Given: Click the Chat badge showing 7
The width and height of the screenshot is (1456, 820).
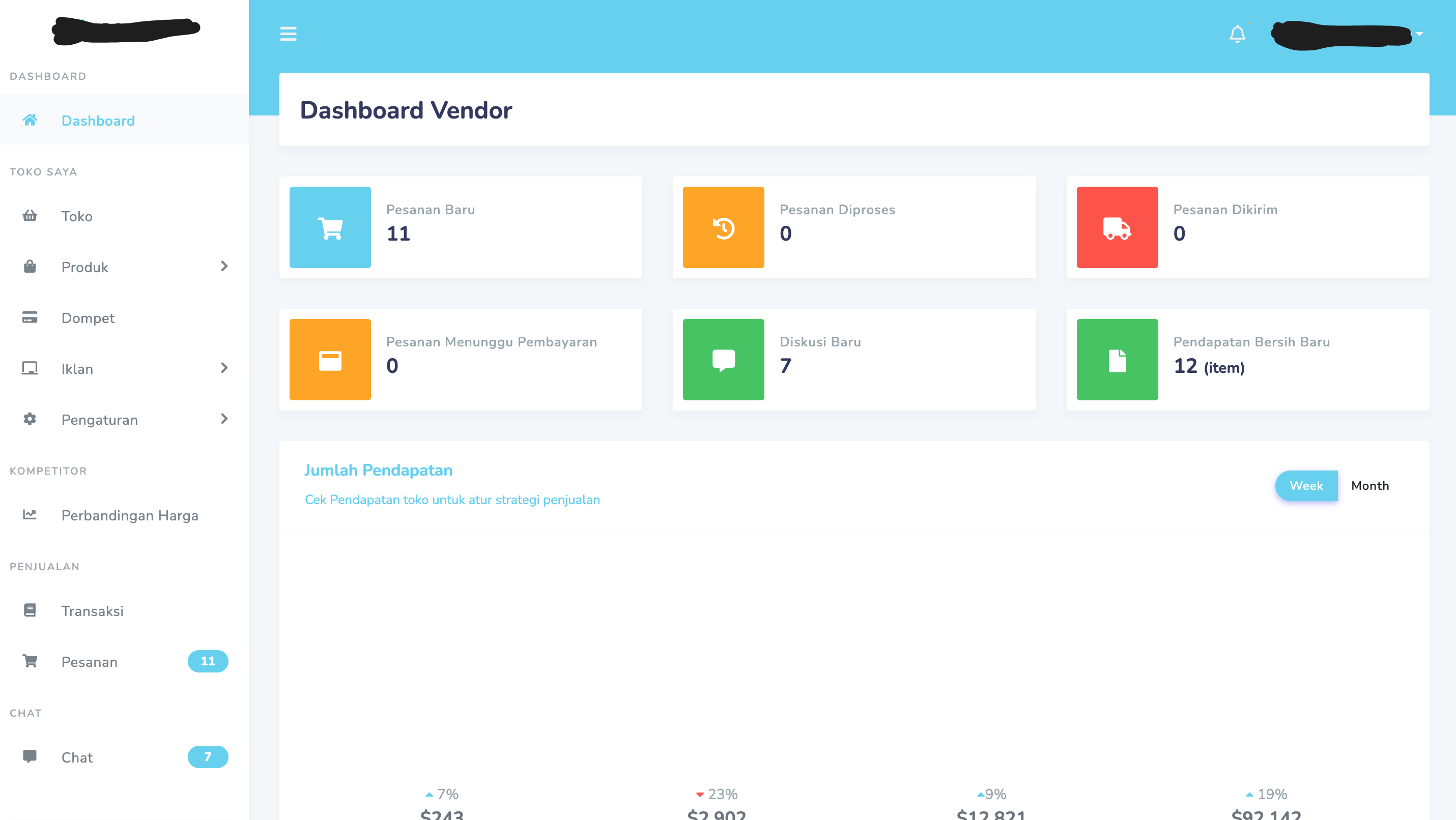Looking at the screenshot, I should (x=208, y=757).
